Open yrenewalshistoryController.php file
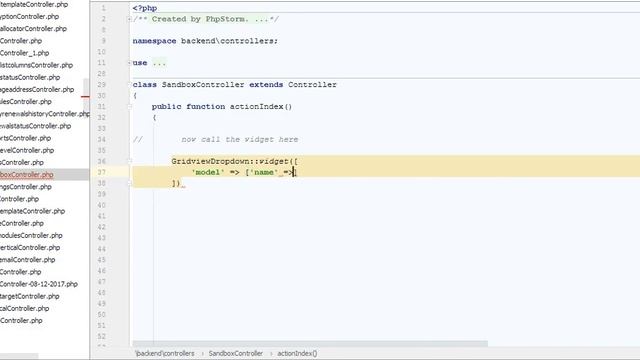 45,114
